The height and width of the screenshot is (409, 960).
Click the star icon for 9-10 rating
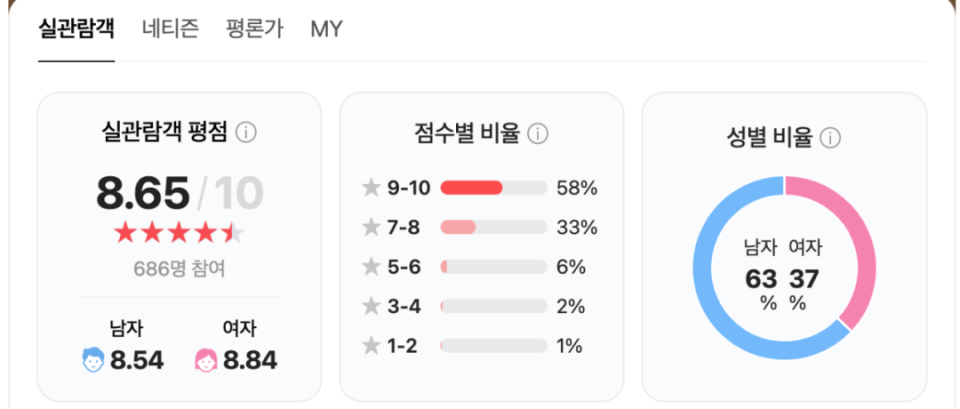371,188
